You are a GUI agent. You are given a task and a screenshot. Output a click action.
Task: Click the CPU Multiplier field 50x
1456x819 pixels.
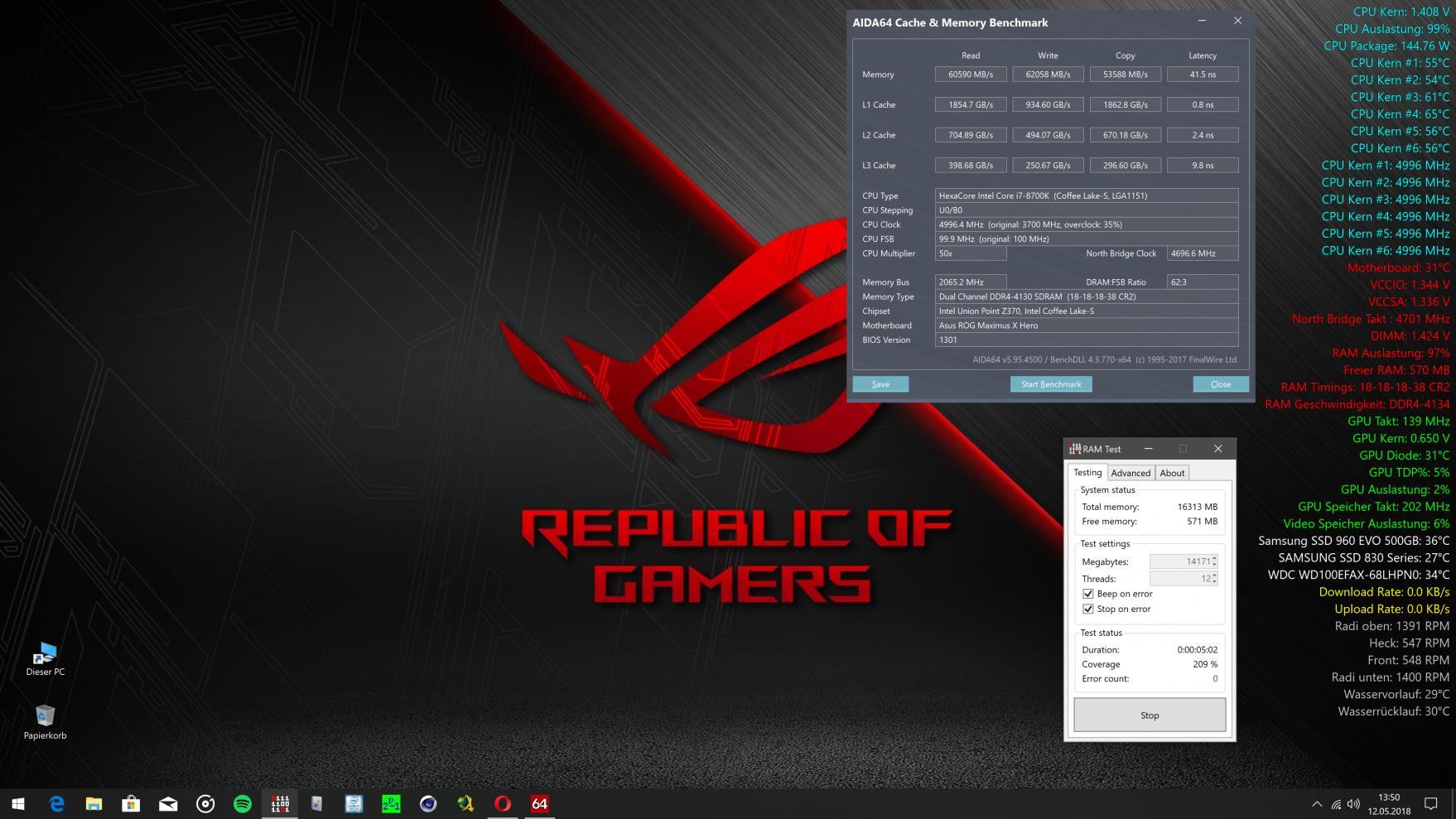click(x=971, y=253)
